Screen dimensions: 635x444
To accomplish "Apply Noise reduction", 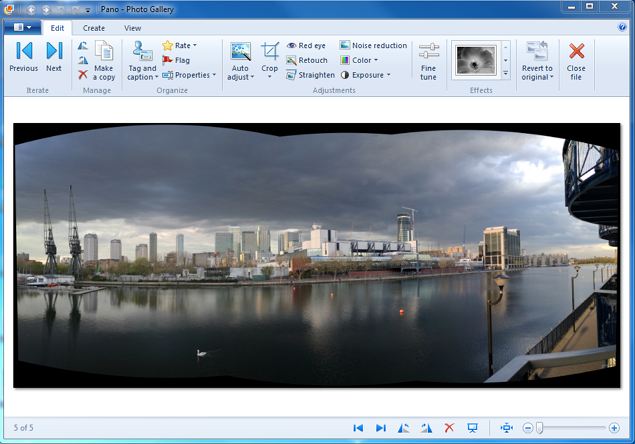I will point(373,45).
